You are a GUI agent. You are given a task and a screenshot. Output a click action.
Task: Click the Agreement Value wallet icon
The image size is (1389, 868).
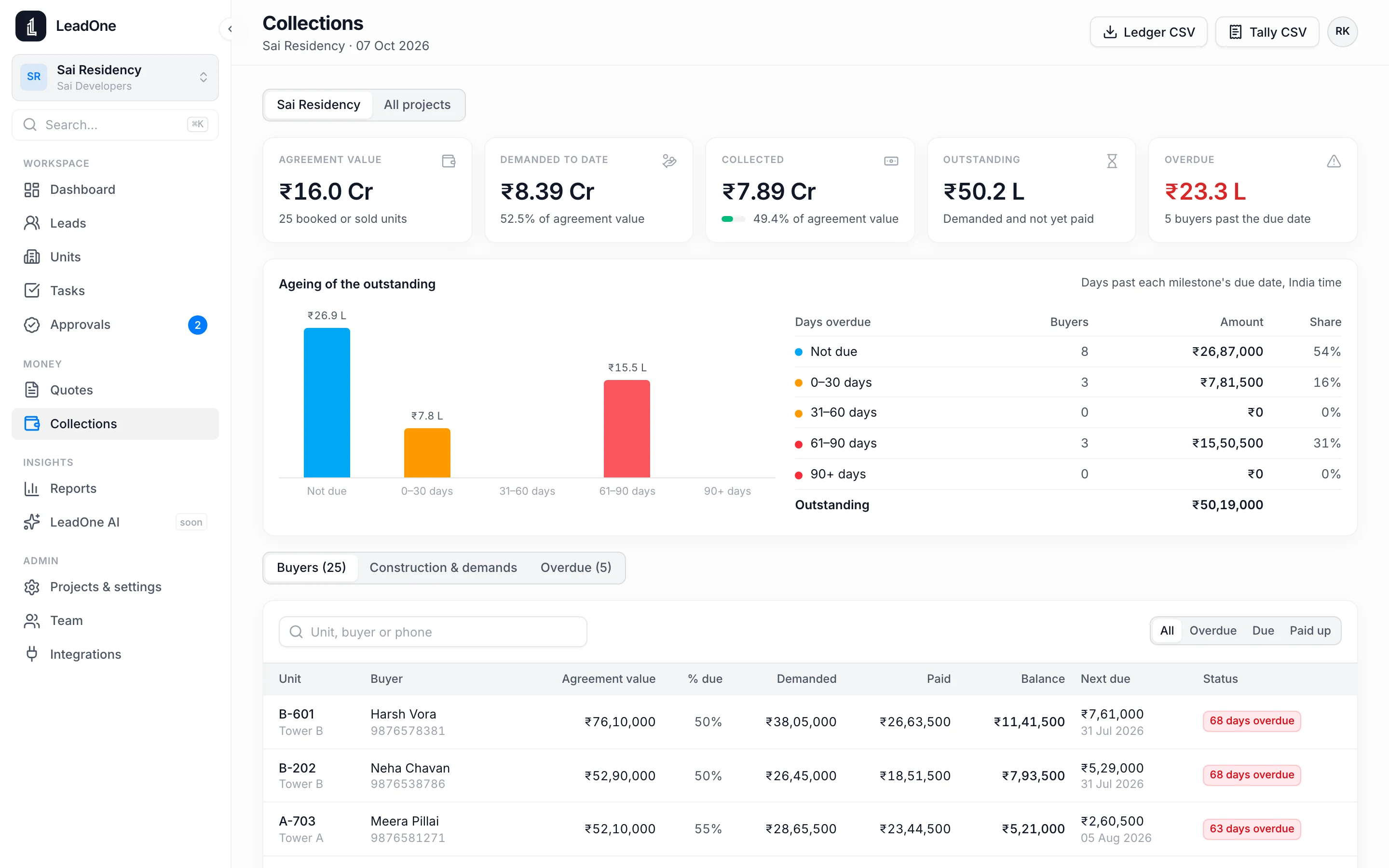point(449,161)
